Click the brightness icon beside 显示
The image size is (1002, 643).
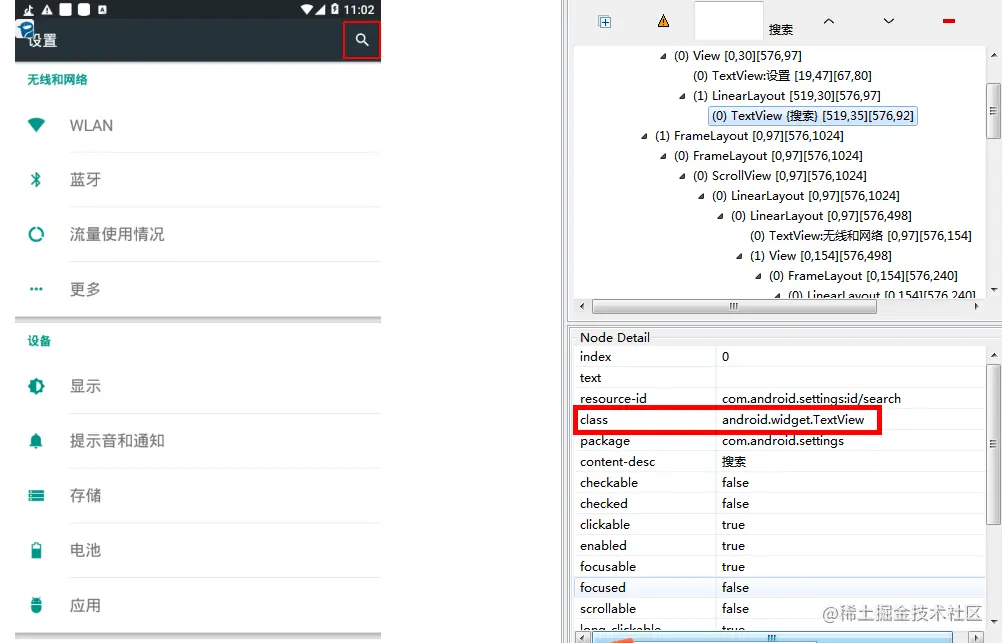click(36, 386)
